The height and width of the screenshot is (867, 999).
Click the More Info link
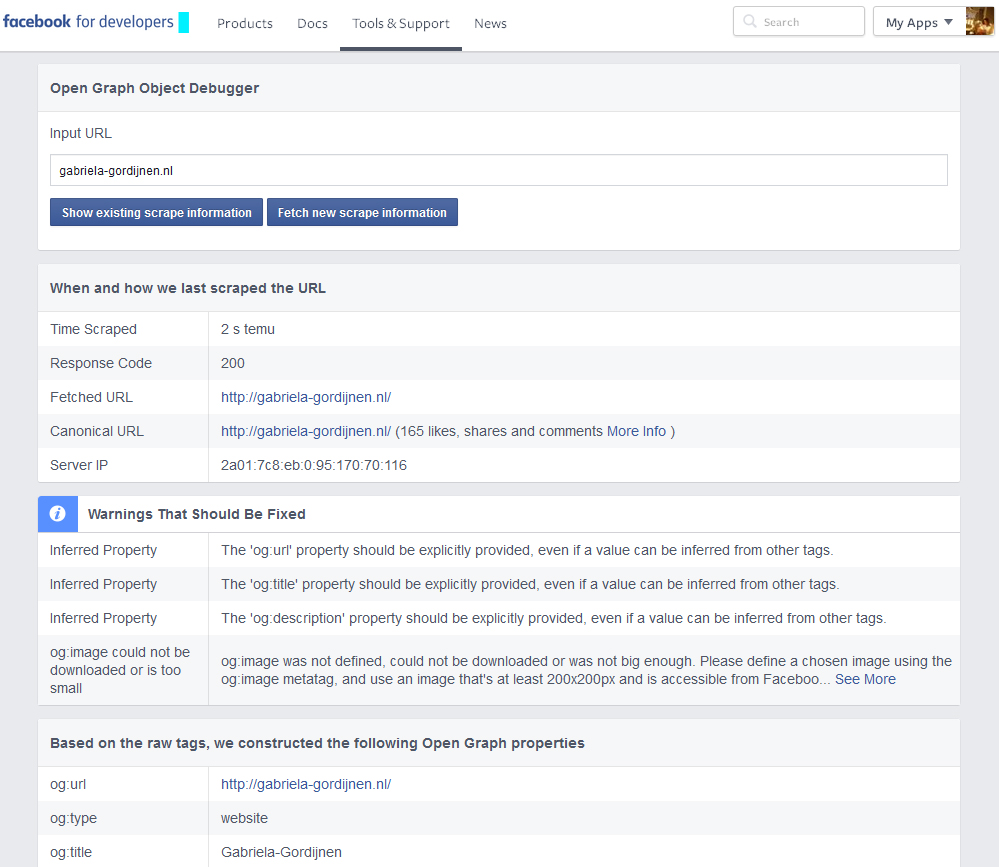pos(636,431)
